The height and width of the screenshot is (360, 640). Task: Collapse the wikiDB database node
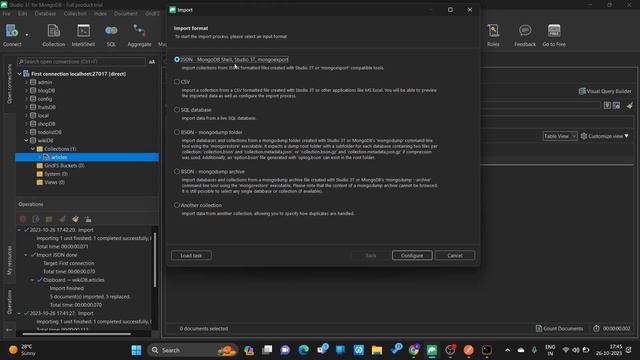tap(26, 140)
